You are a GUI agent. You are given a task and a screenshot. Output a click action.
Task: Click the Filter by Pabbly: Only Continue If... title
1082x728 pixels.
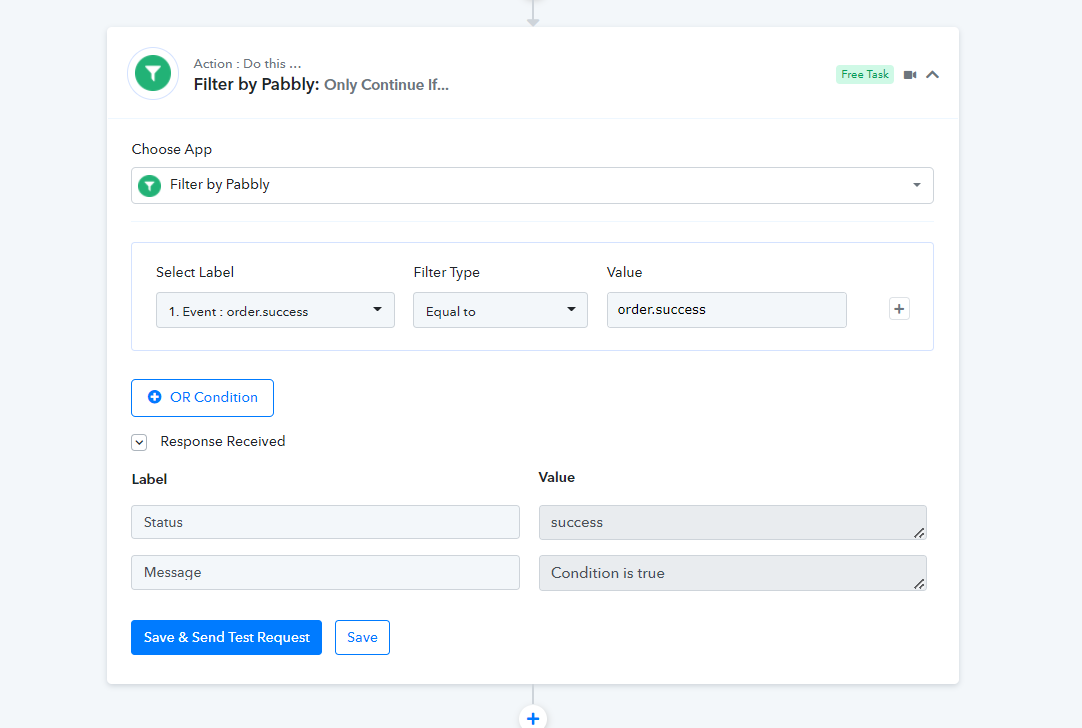click(321, 85)
